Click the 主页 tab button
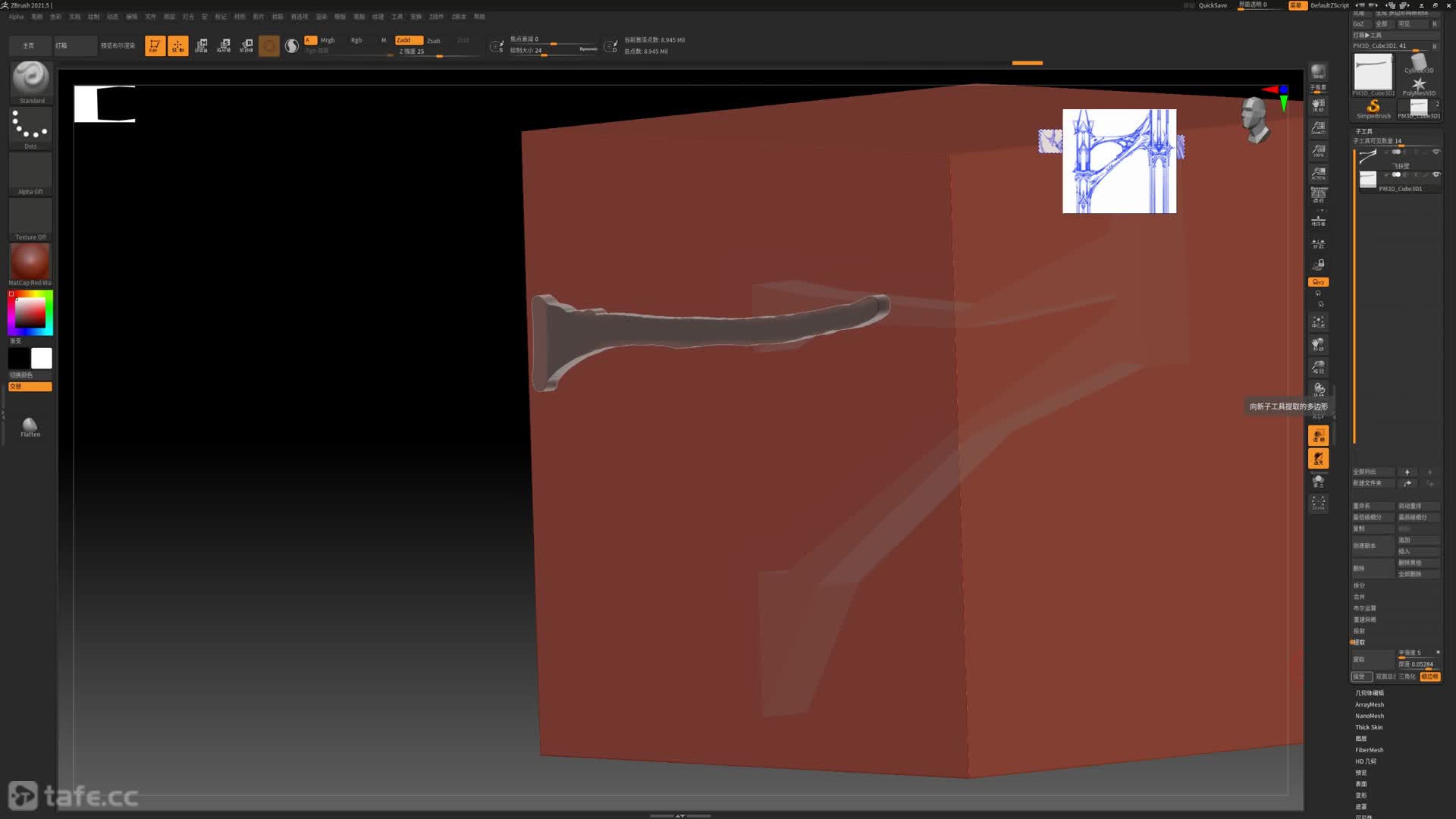Image resolution: width=1456 pixels, height=819 pixels. [x=30, y=45]
